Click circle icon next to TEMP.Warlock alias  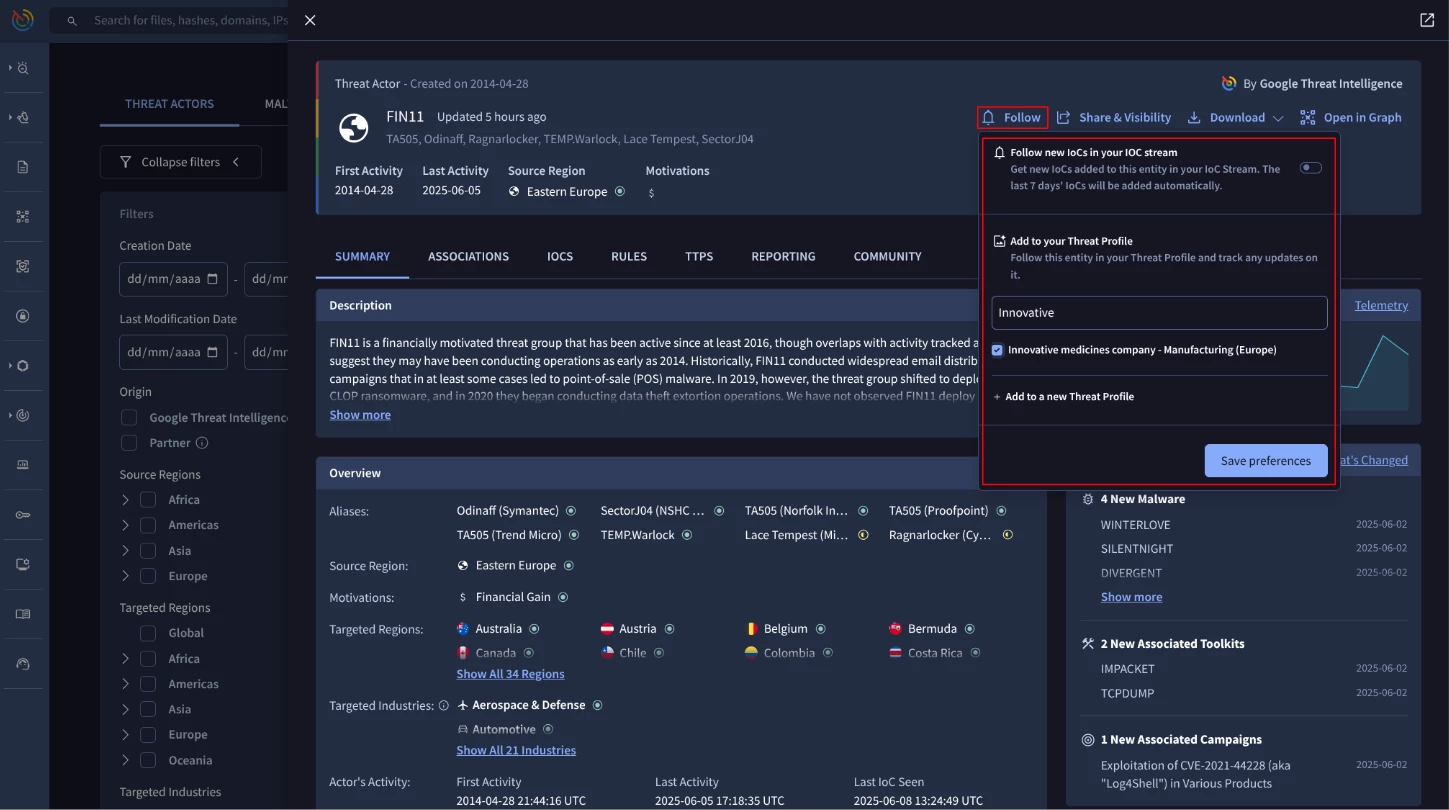687,535
